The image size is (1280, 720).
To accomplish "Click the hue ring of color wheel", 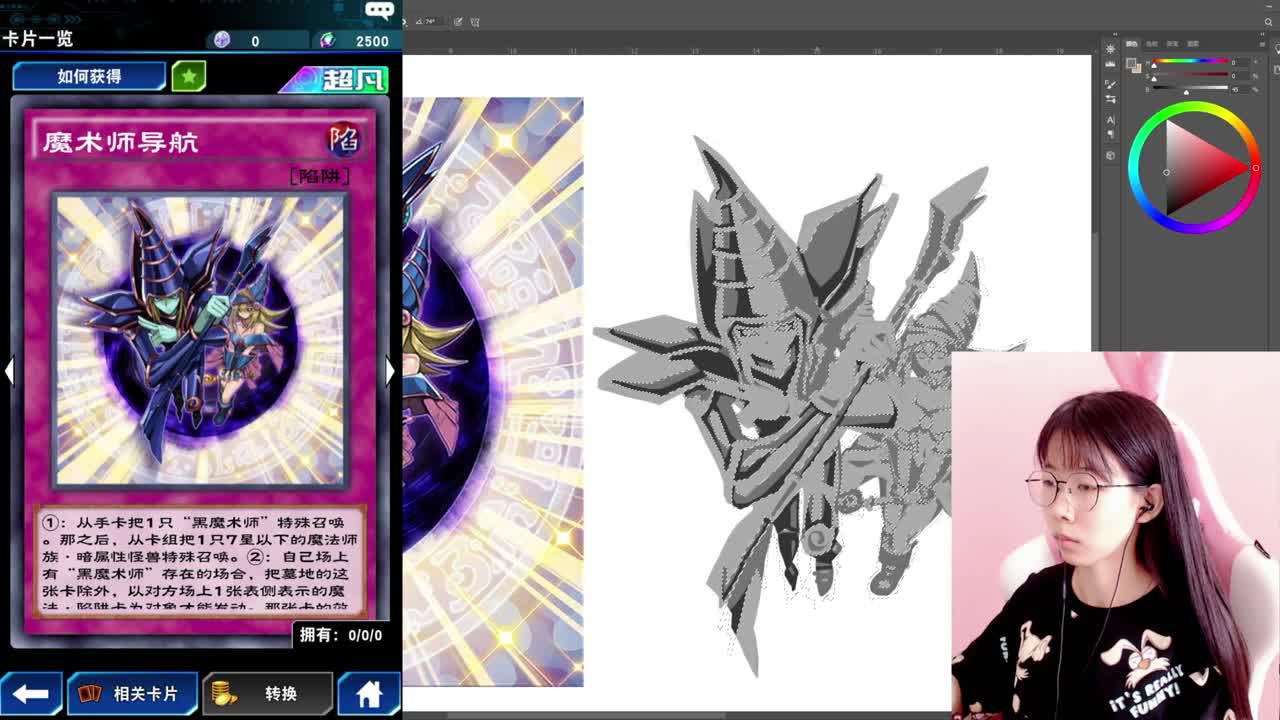I will pyautogui.click(x=1194, y=108).
